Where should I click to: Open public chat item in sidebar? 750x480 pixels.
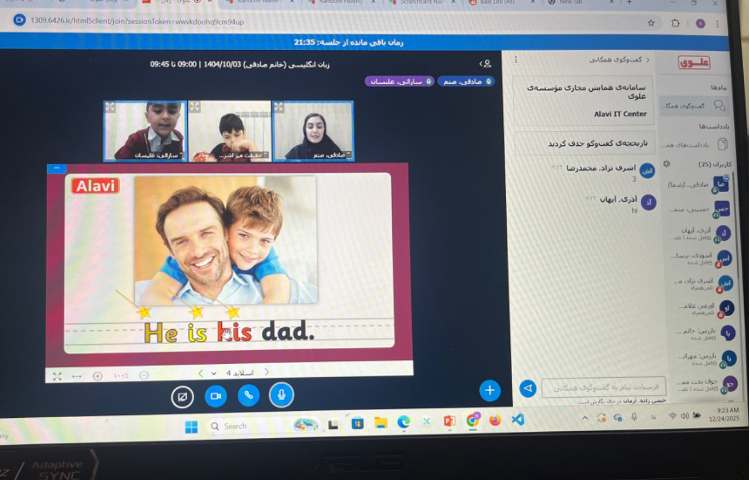point(693,105)
